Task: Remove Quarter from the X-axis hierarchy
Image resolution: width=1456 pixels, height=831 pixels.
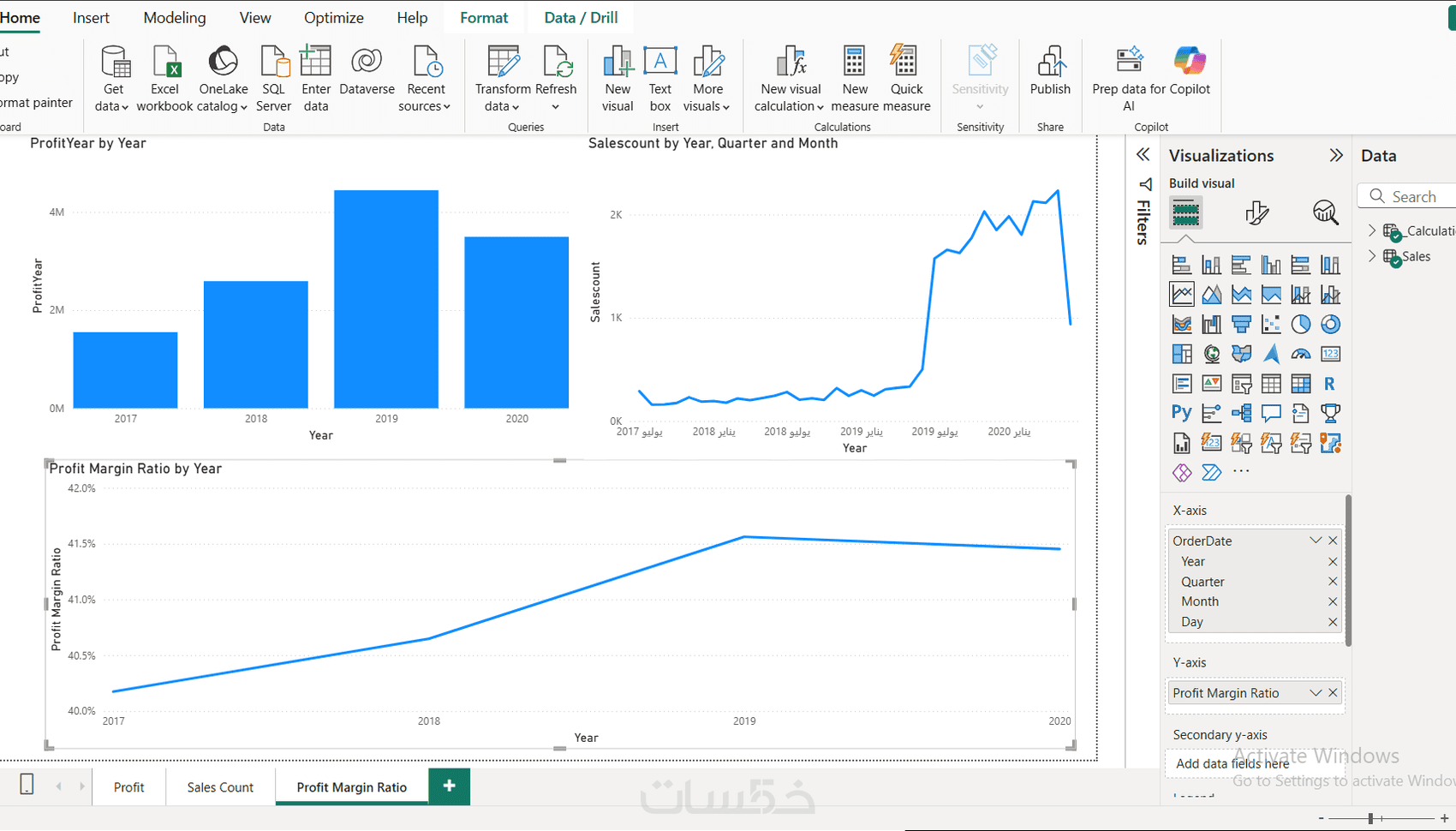Action: (x=1333, y=582)
